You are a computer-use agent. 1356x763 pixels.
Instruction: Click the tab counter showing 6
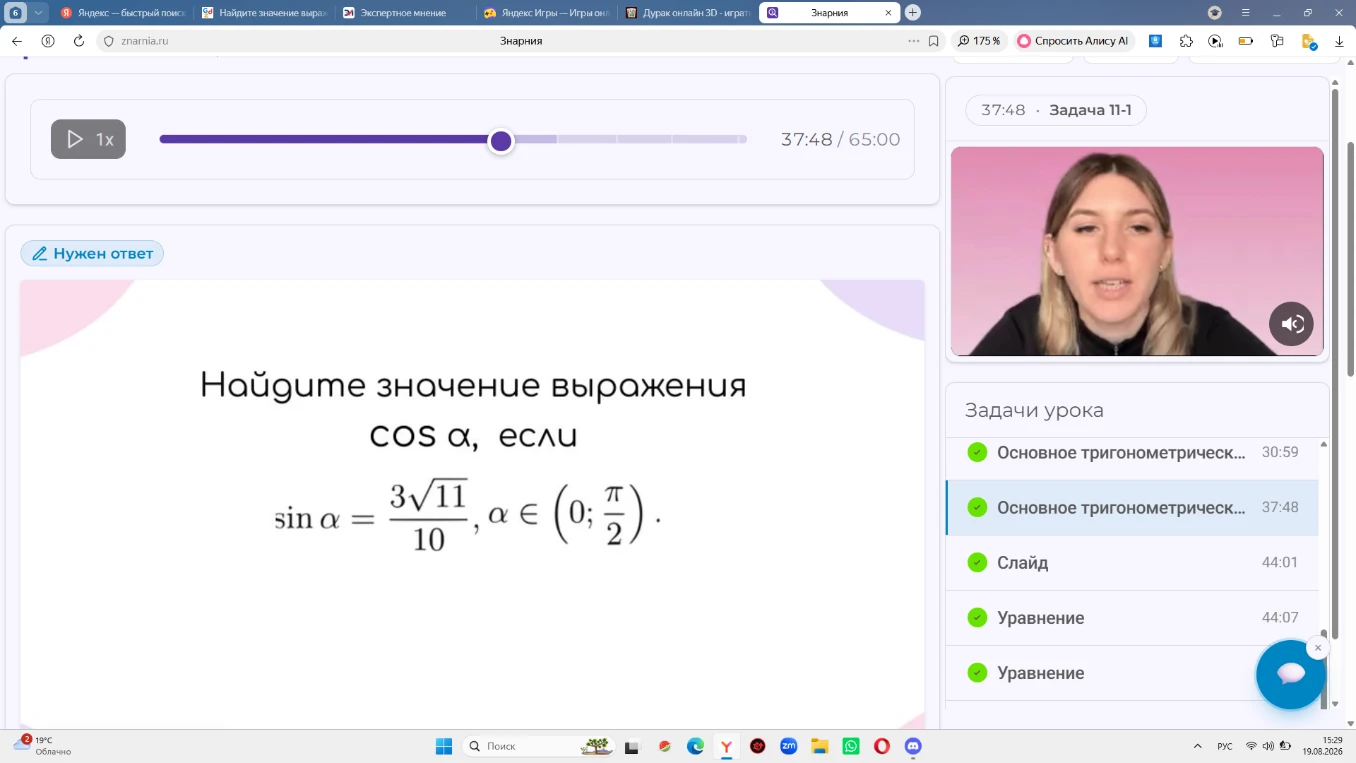pos(16,13)
